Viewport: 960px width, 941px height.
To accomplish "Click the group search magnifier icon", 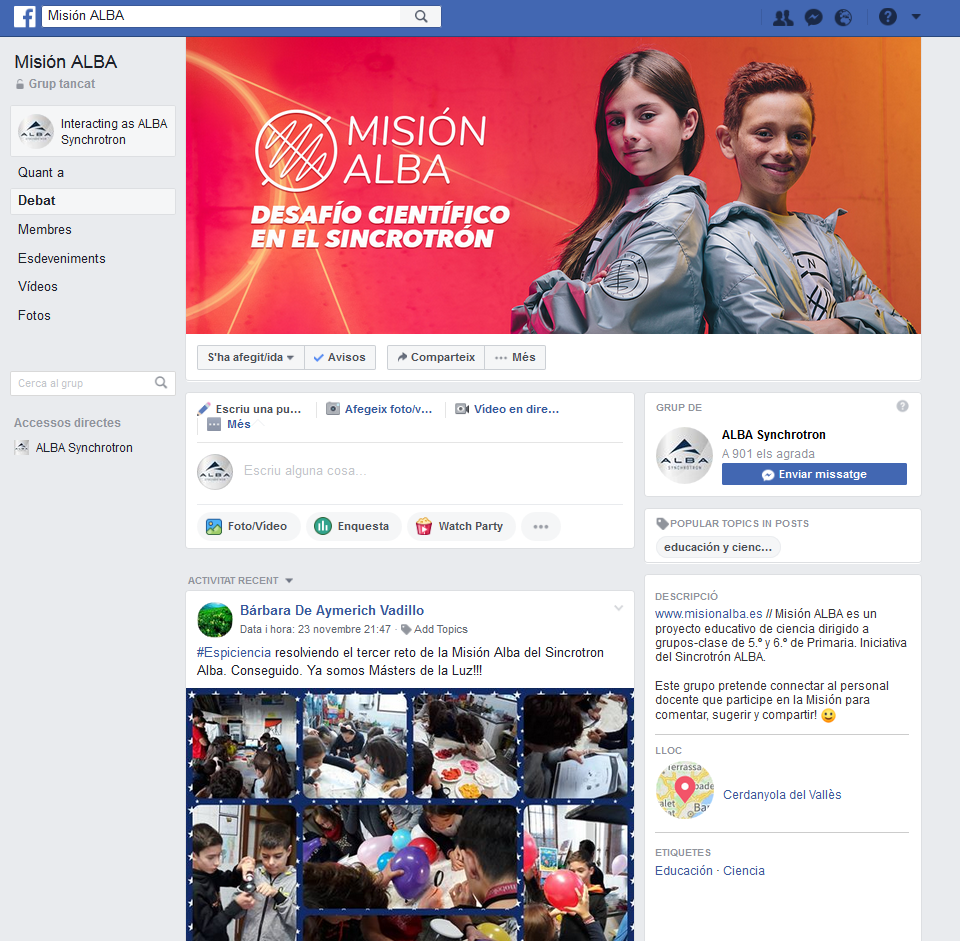I will coord(161,383).
